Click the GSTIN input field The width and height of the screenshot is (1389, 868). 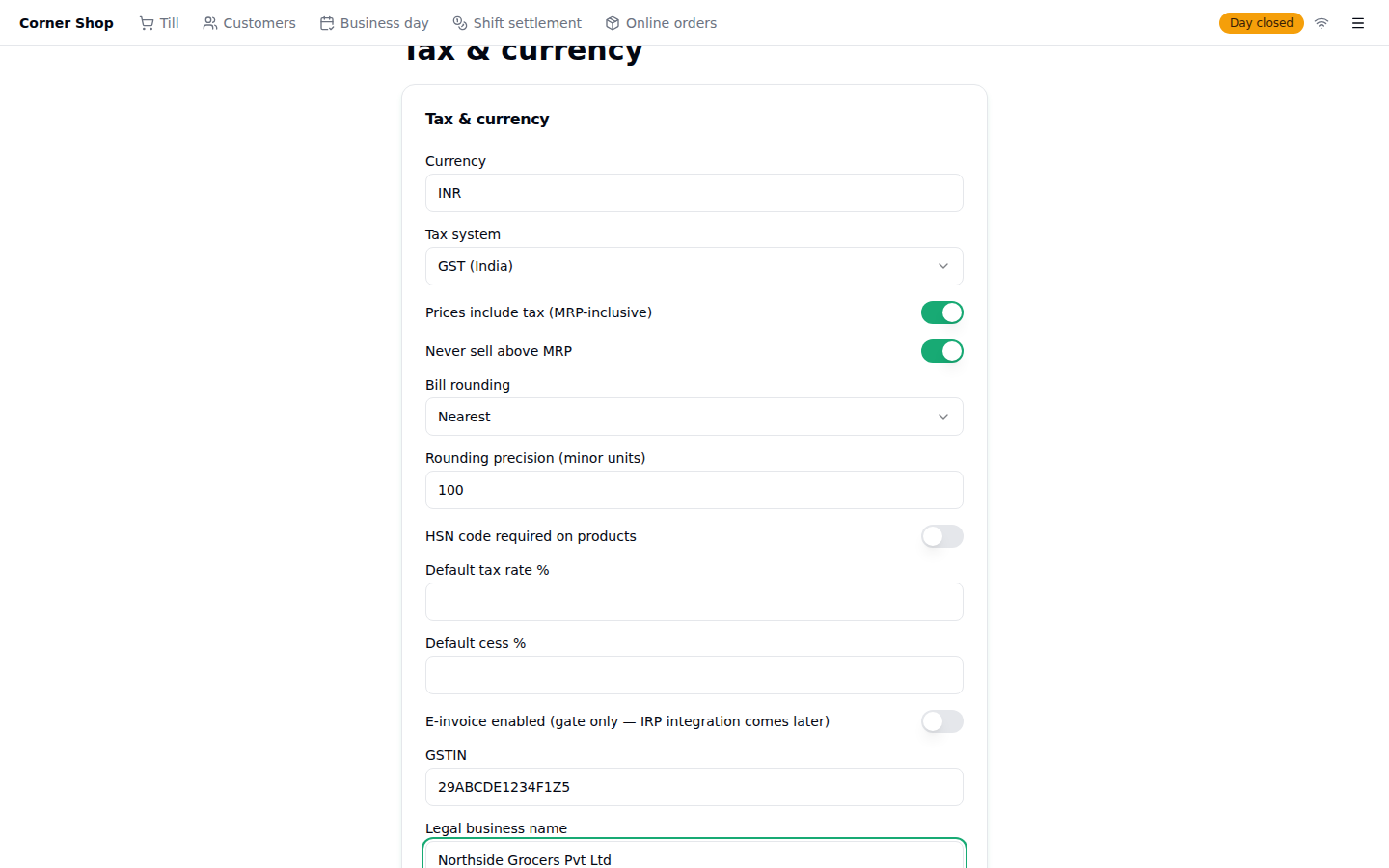click(x=694, y=787)
